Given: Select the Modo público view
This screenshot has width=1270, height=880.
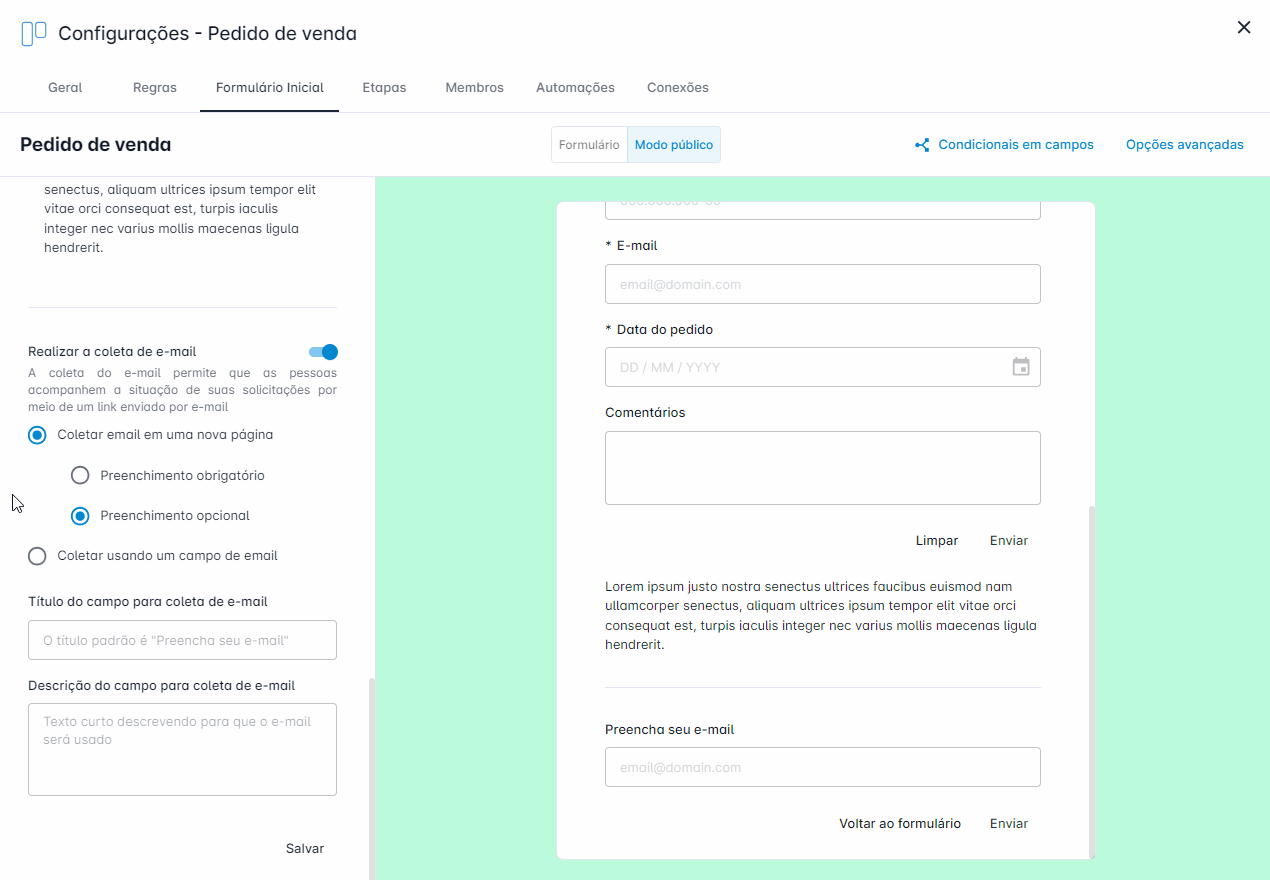Looking at the screenshot, I should (x=674, y=145).
